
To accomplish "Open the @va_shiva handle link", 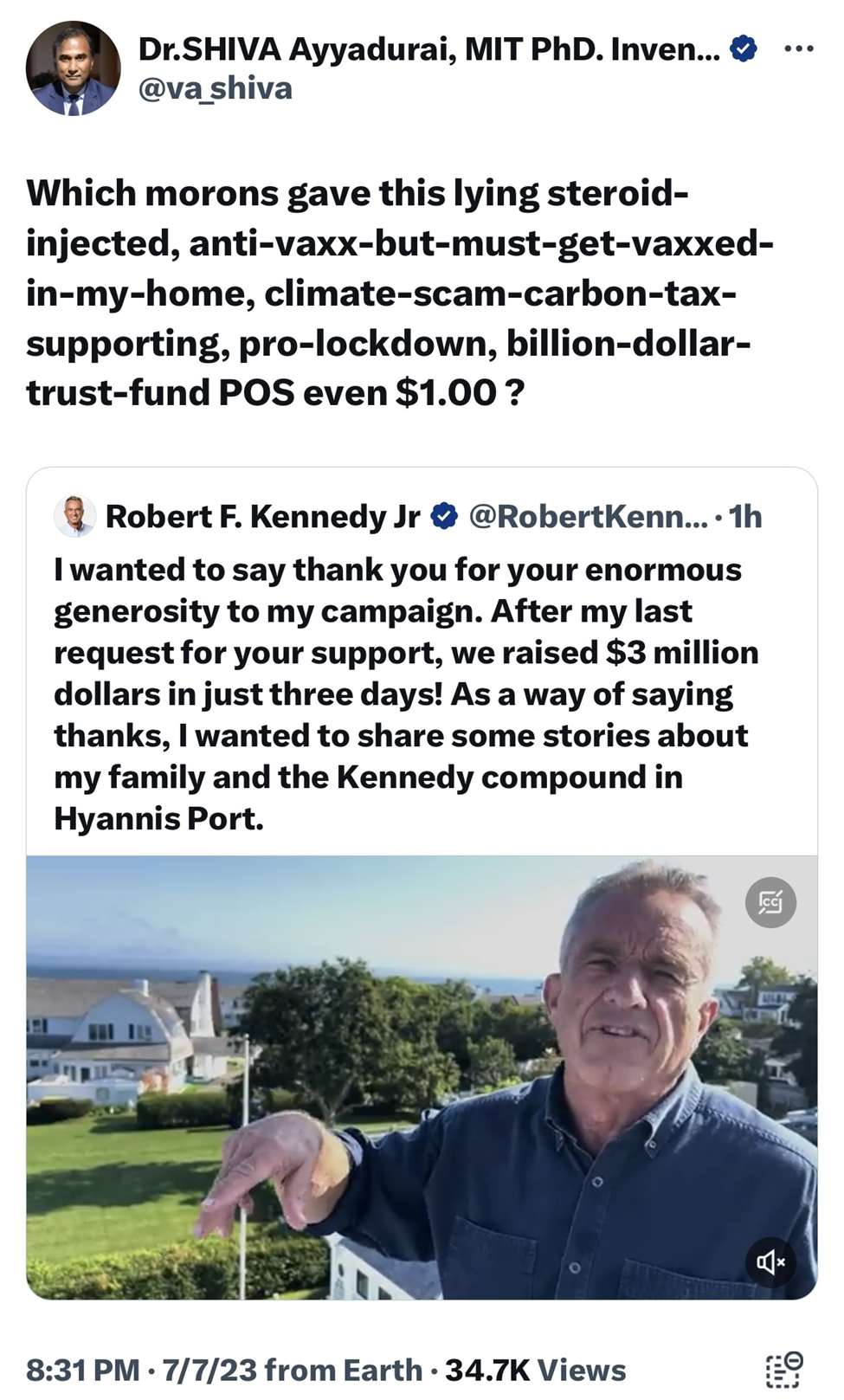I will 216,88.
